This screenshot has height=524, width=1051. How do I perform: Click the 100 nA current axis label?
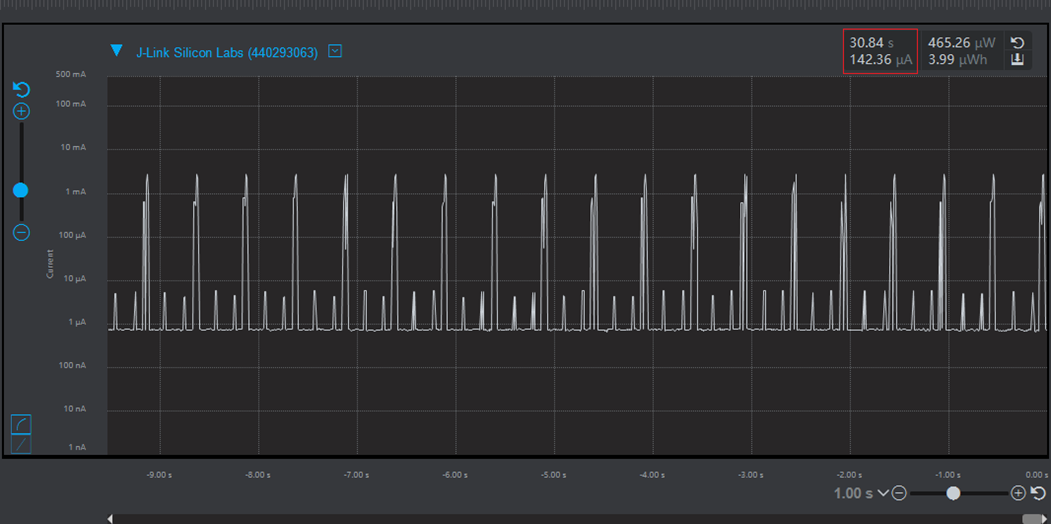click(73, 365)
